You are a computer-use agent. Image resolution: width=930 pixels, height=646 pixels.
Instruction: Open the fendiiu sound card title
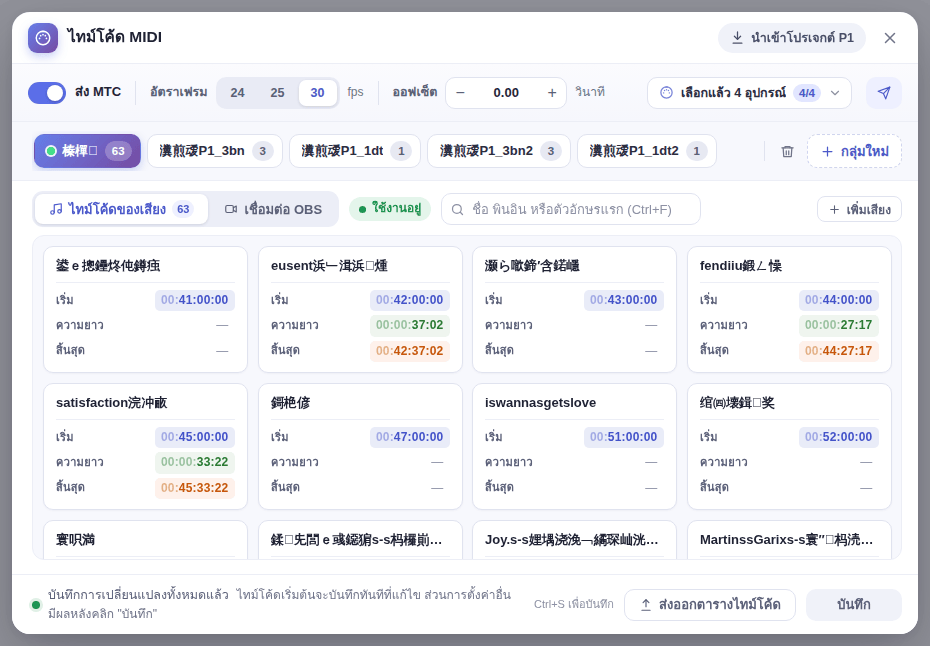point(741,266)
